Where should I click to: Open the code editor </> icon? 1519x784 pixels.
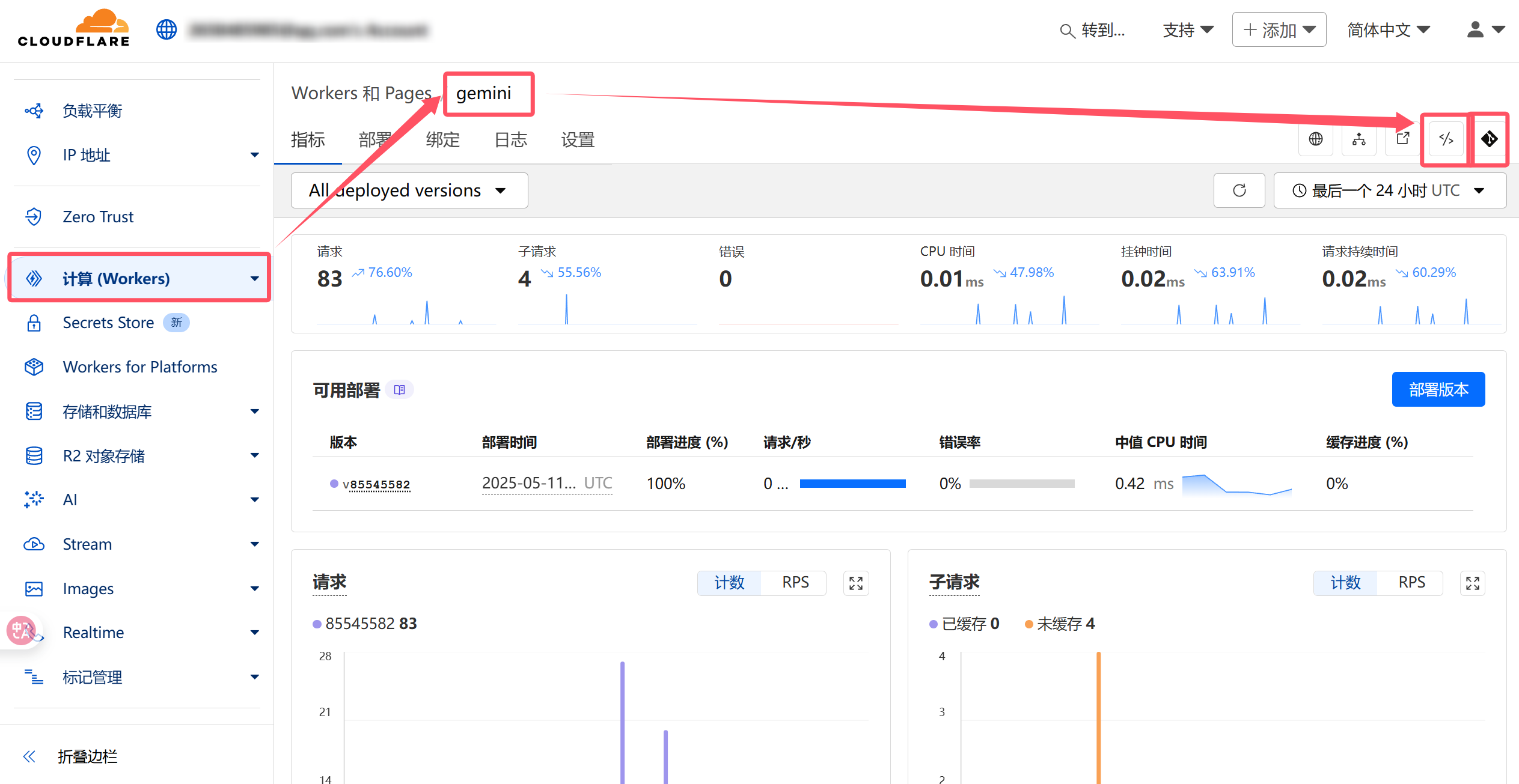1446,139
